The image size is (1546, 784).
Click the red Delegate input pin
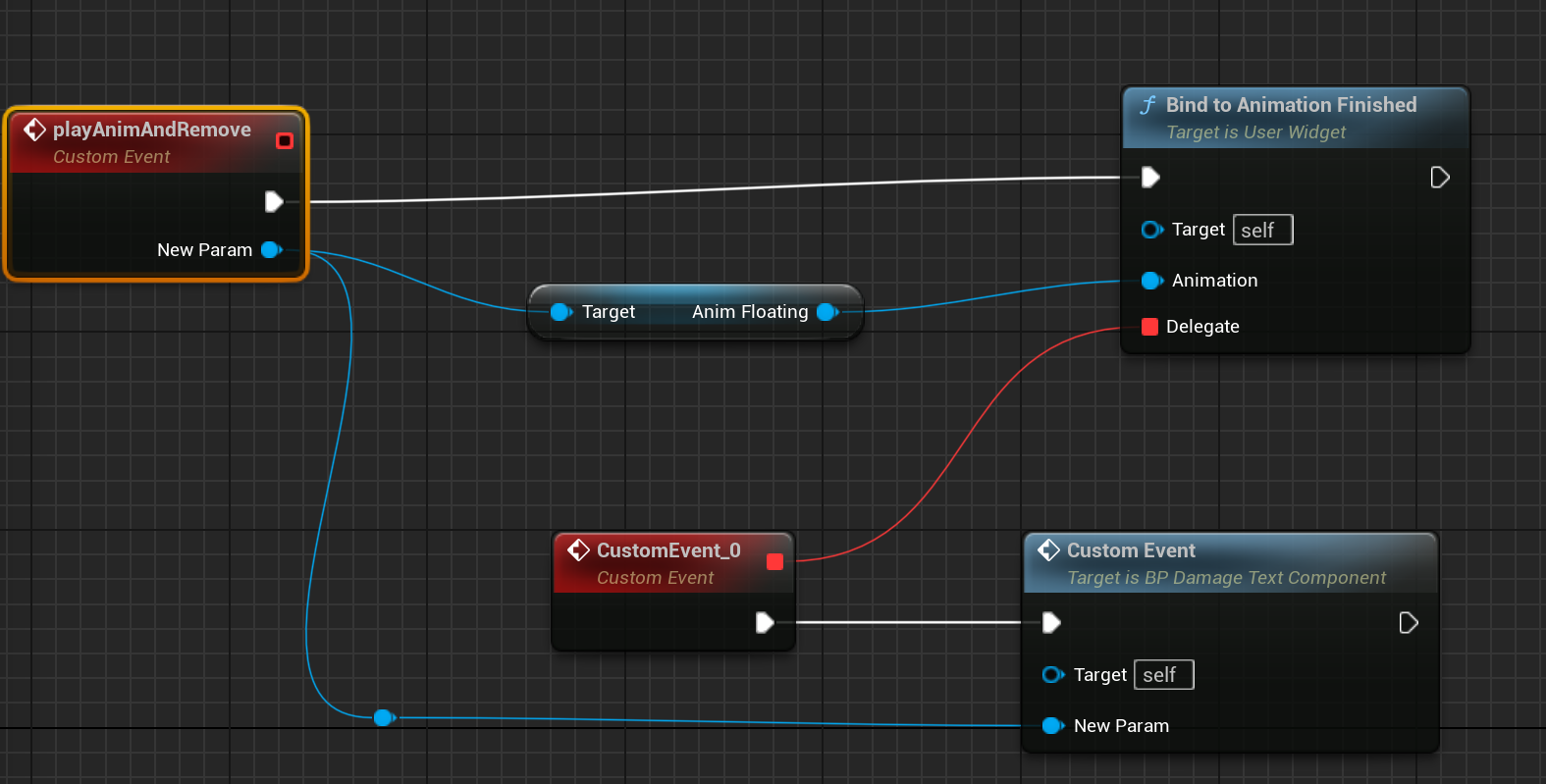point(1150,327)
